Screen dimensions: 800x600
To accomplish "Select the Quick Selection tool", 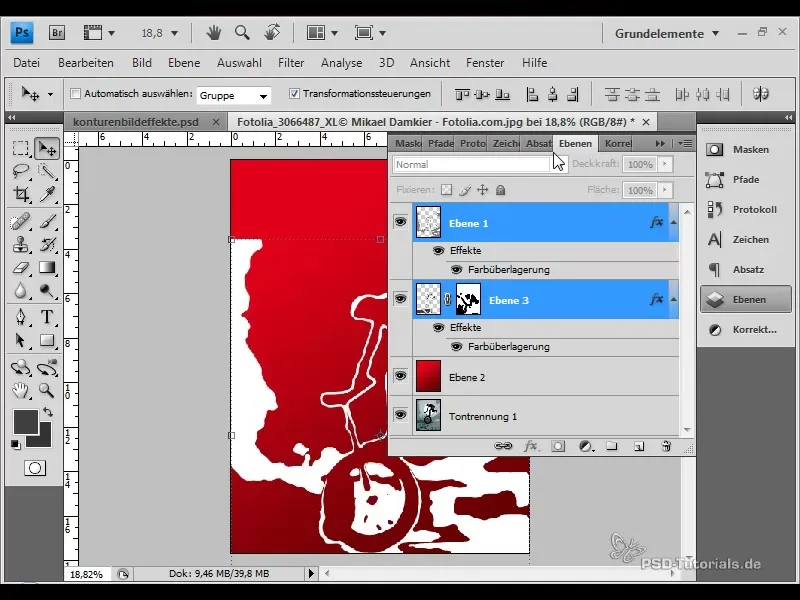I will (47, 171).
